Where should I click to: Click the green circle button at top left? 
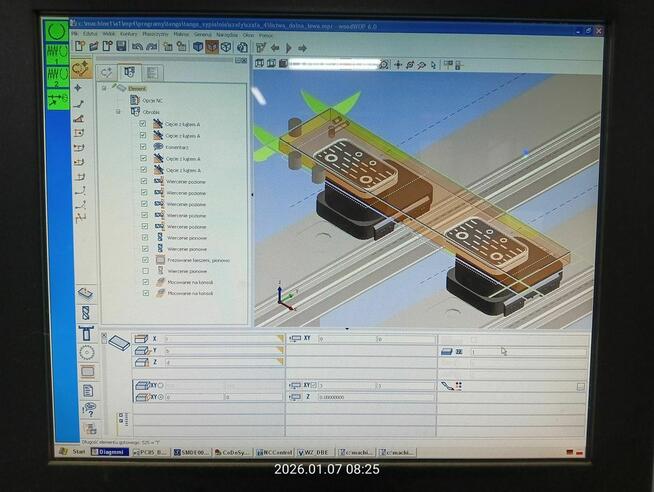(57, 30)
